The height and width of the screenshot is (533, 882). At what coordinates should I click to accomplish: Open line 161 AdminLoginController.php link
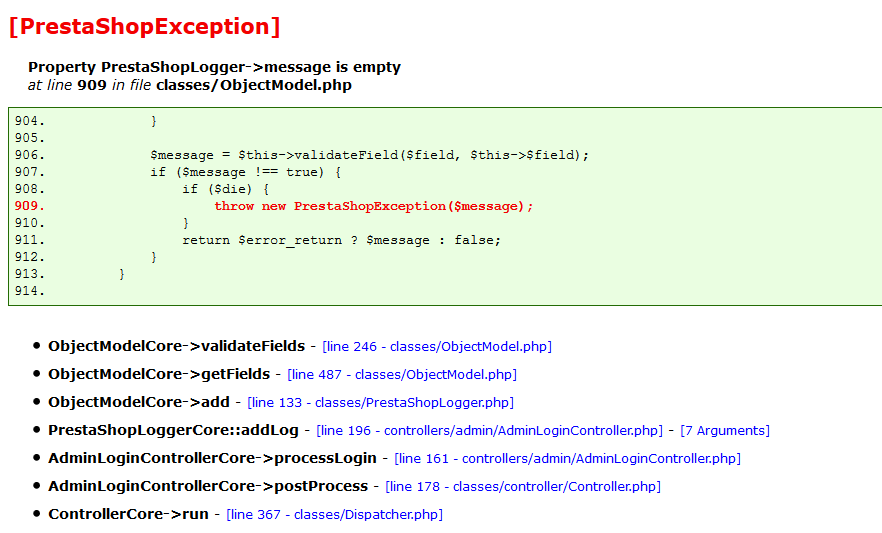click(x=568, y=459)
